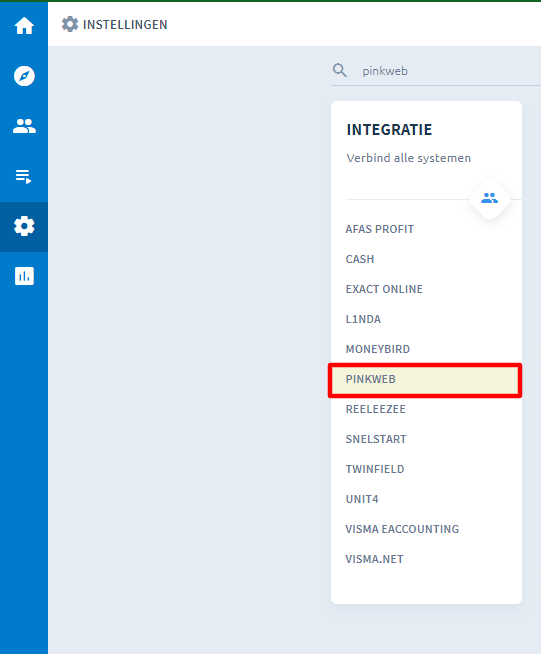Open the Reeleezee integration
The image size is (541, 654).
[x=375, y=409]
